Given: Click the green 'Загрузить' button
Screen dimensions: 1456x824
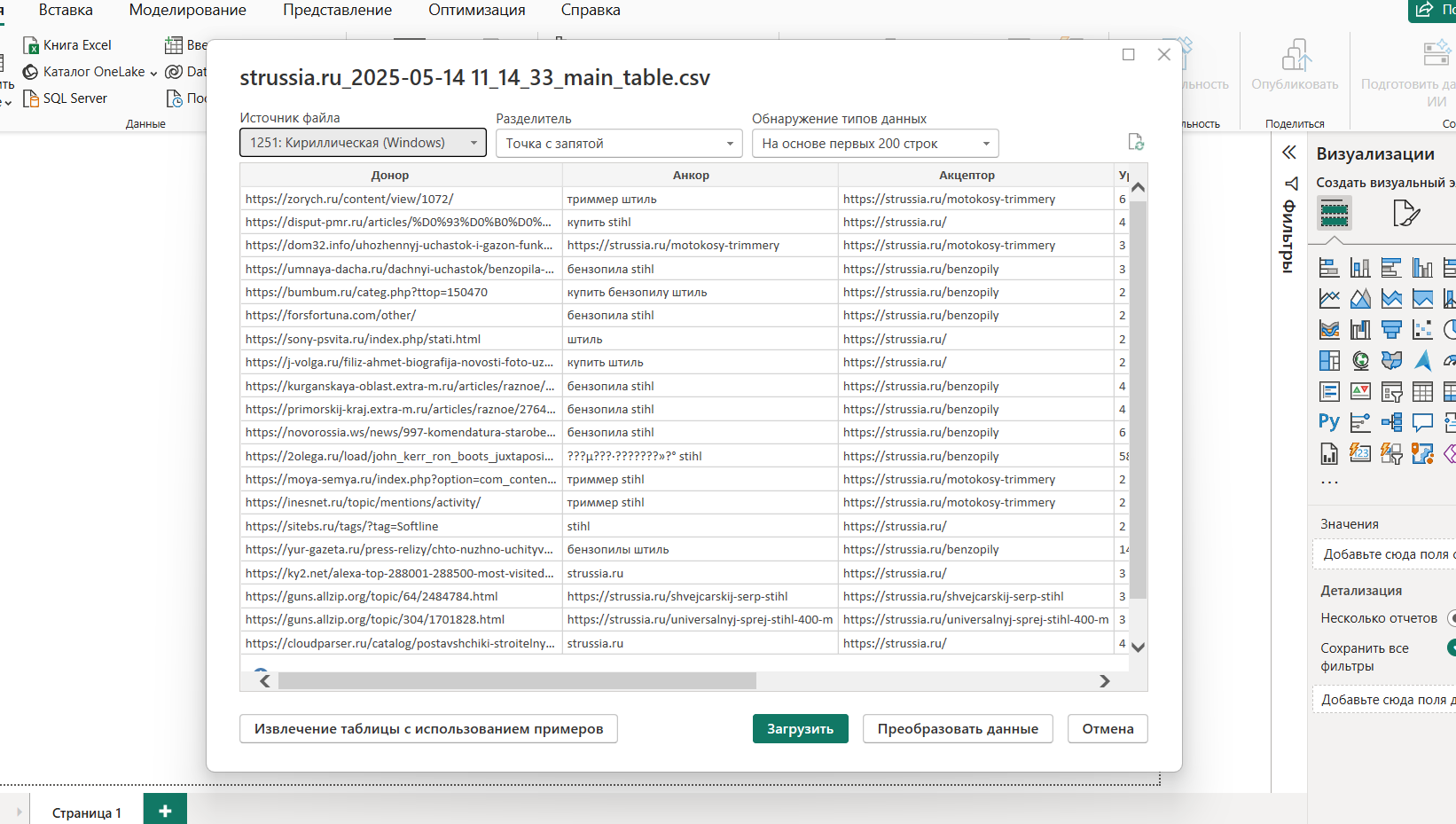Looking at the screenshot, I should [x=800, y=729].
